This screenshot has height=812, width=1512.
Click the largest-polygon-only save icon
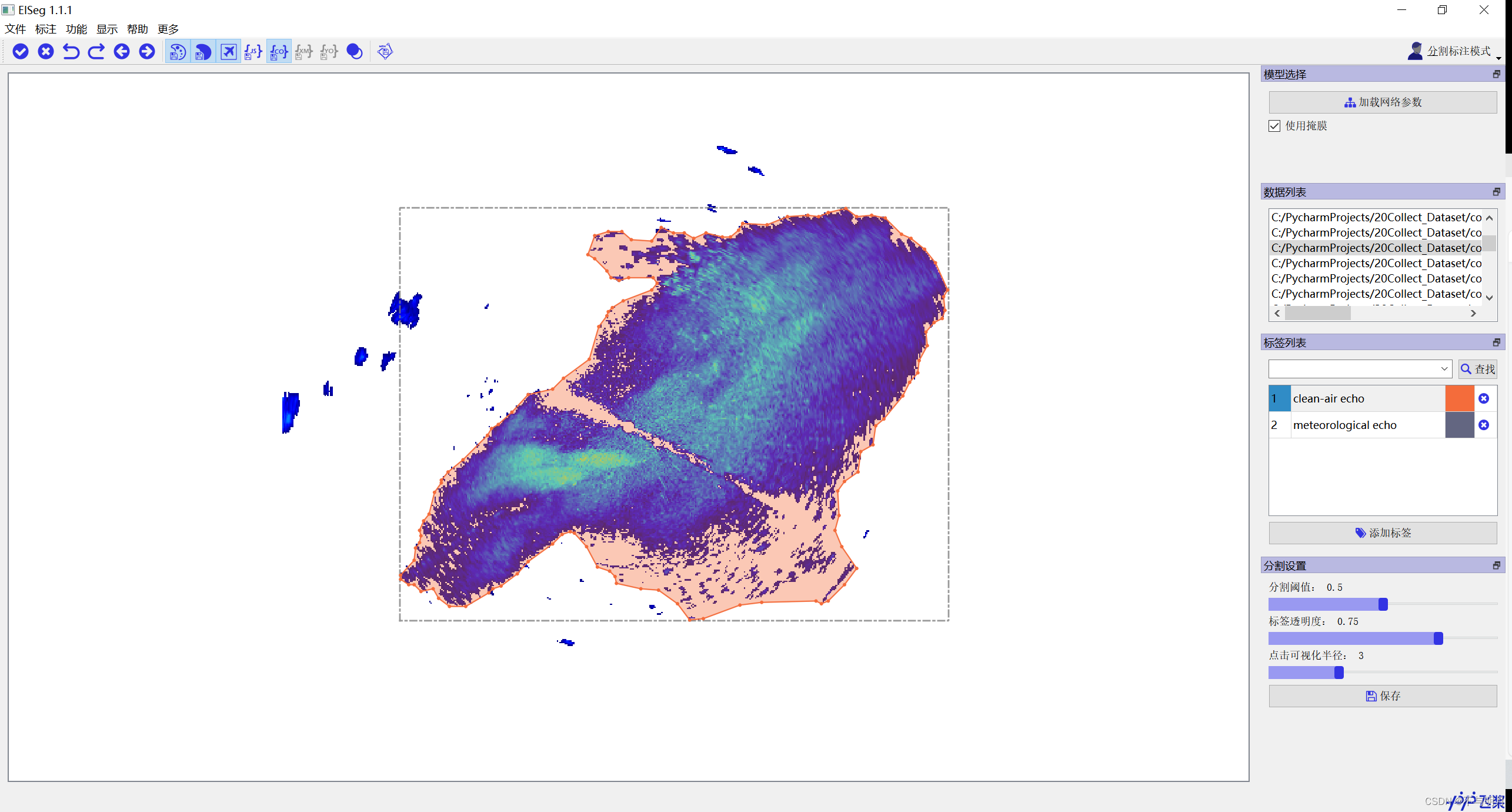[x=203, y=52]
